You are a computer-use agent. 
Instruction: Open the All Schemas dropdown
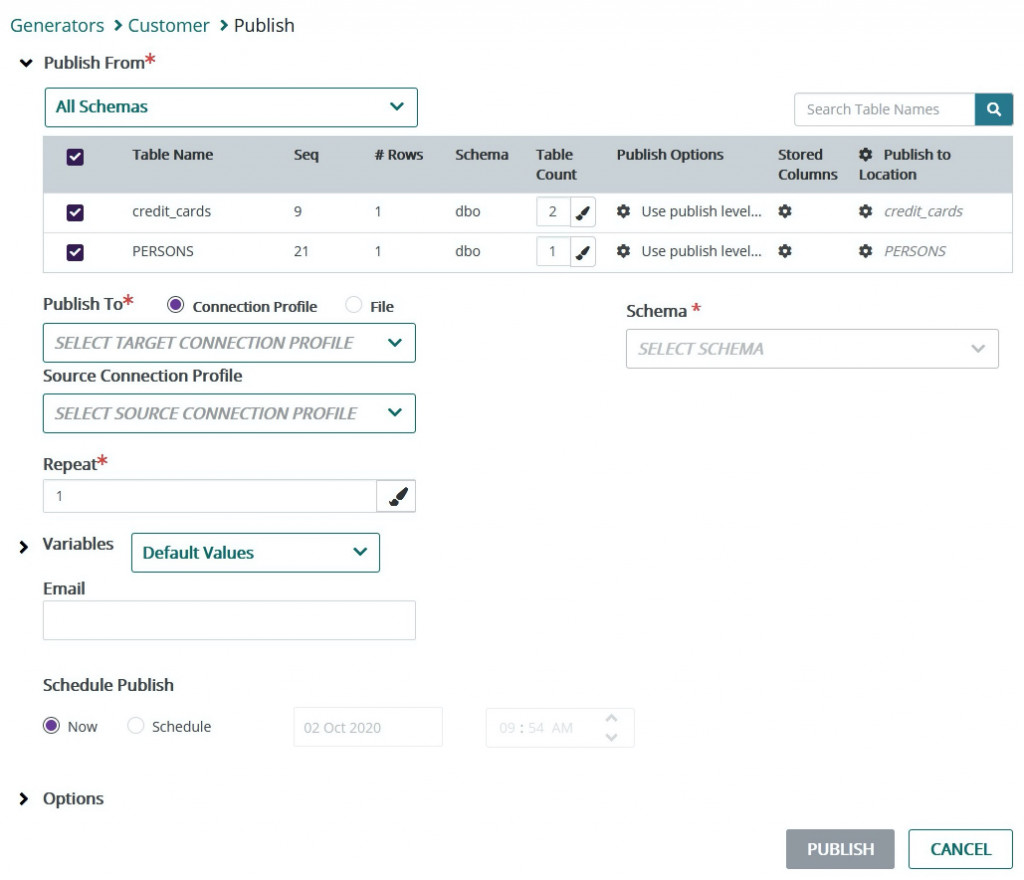click(231, 107)
